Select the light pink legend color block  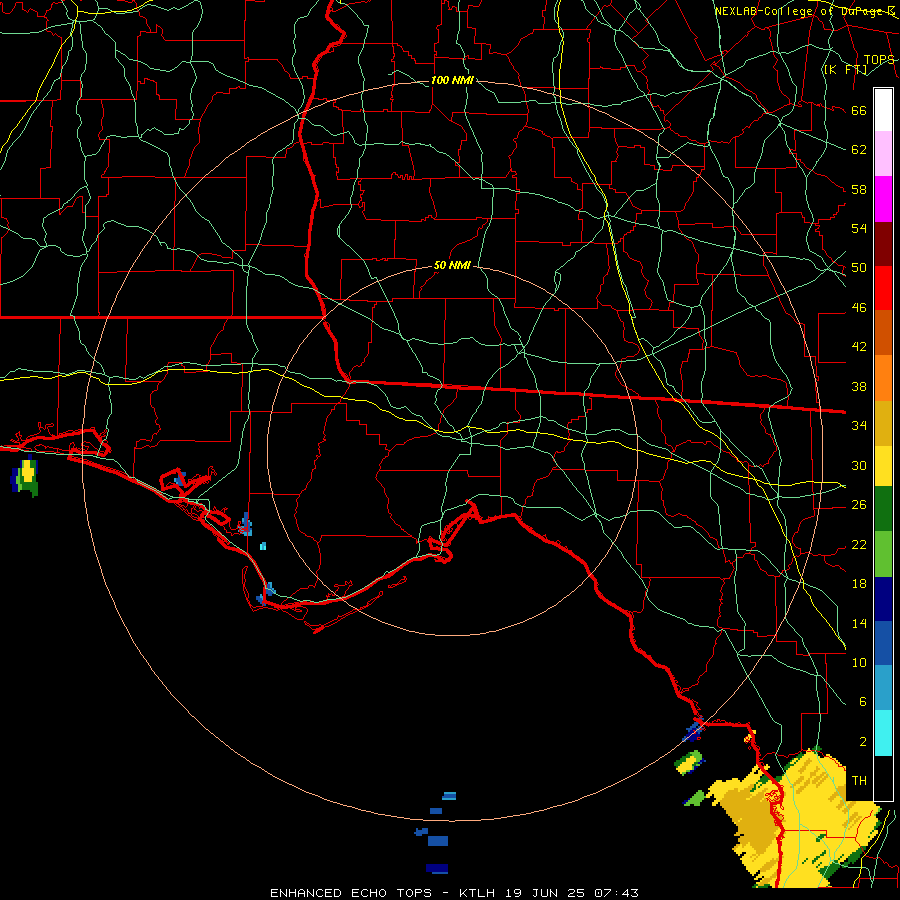pos(883,154)
